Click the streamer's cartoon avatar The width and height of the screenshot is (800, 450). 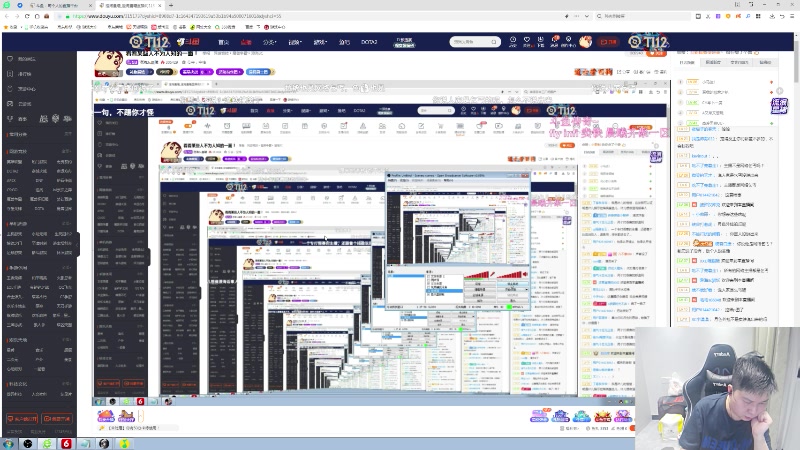[x=108, y=63]
